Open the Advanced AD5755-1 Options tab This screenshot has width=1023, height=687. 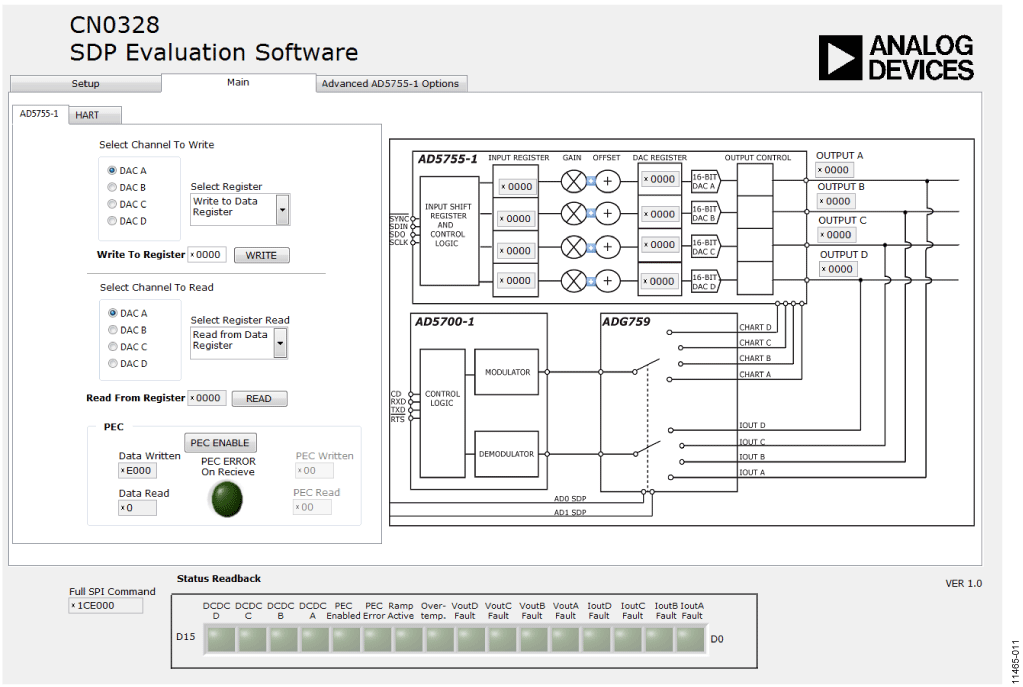tap(391, 84)
